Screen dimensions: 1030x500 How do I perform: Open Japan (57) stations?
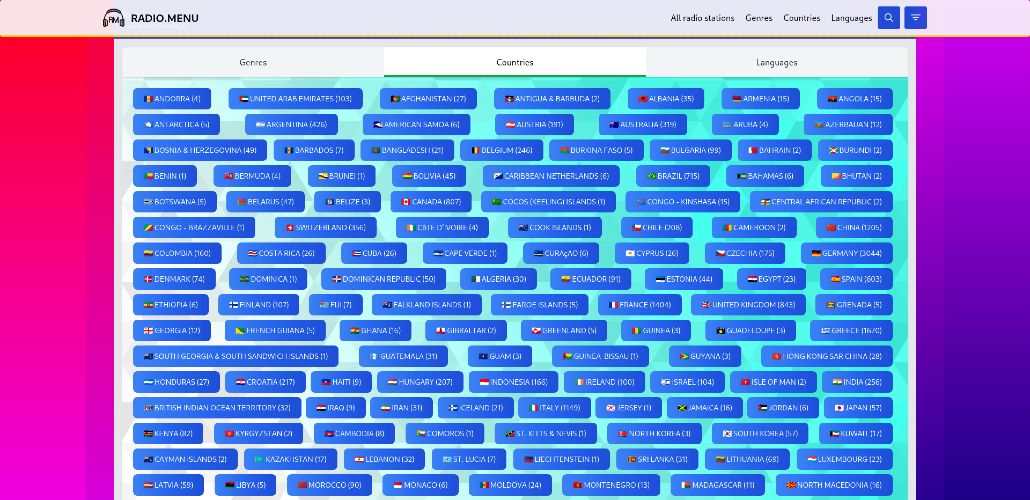coord(859,407)
